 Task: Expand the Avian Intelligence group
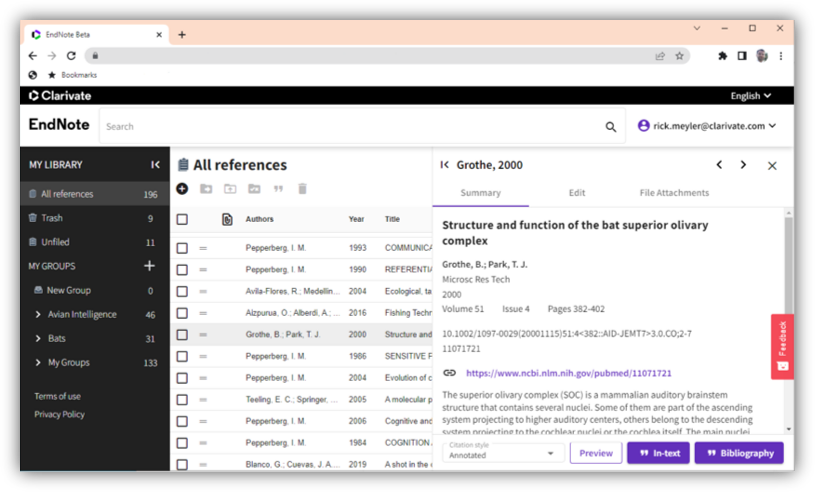coord(38,314)
